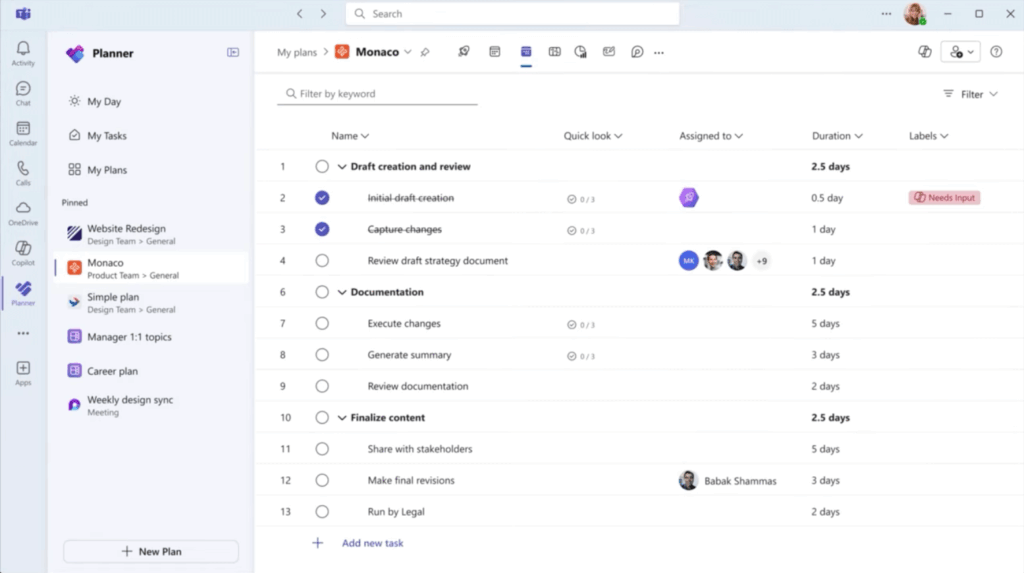
Task: Open the user profile picture
Action: point(914,14)
